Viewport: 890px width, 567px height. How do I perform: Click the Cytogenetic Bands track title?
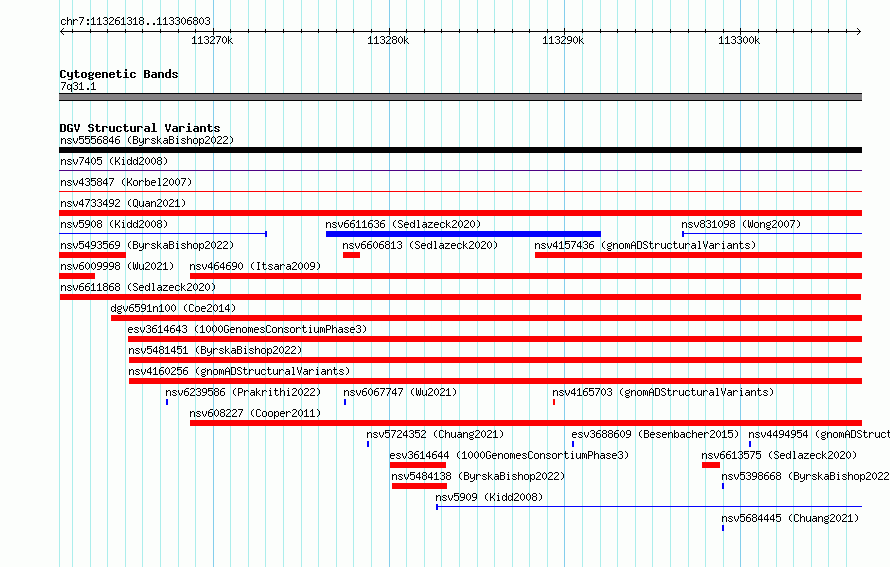click(x=119, y=74)
